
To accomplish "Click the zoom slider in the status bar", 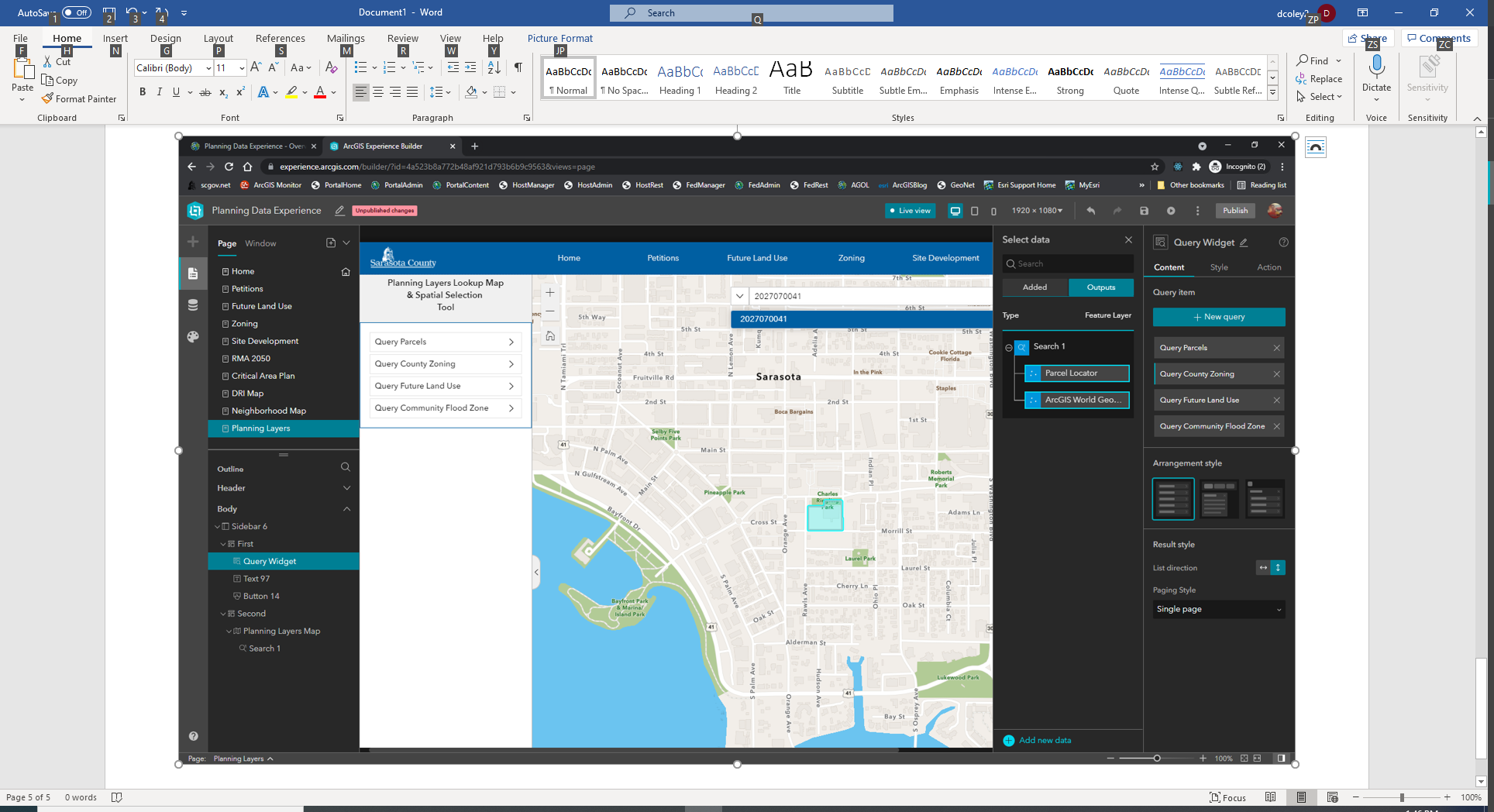I will (1401, 797).
